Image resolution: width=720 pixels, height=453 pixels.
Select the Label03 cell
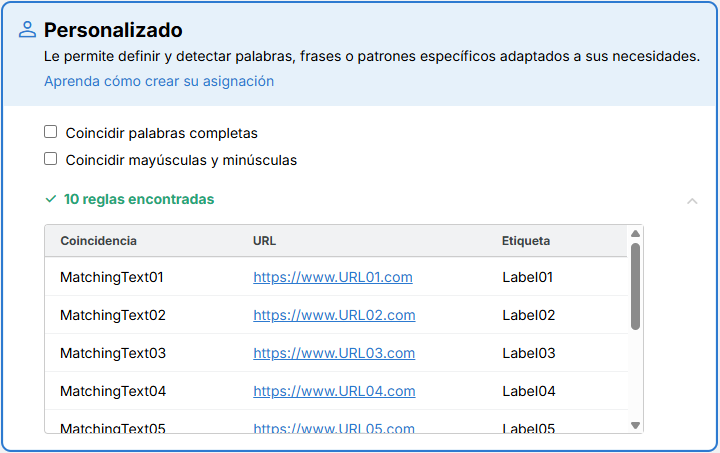pyautogui.click(x=529, y=353)
